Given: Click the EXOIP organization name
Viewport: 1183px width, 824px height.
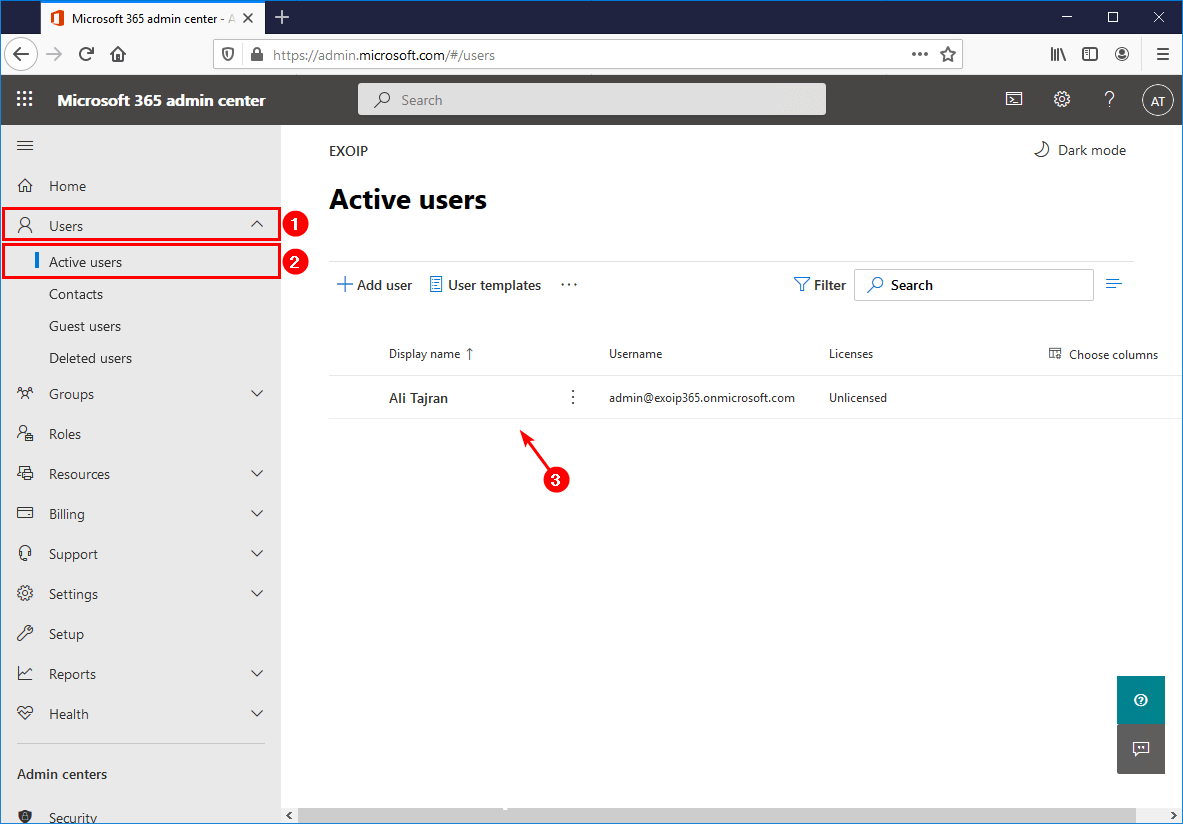Looking at the screenshot, I should coord(349,151).
